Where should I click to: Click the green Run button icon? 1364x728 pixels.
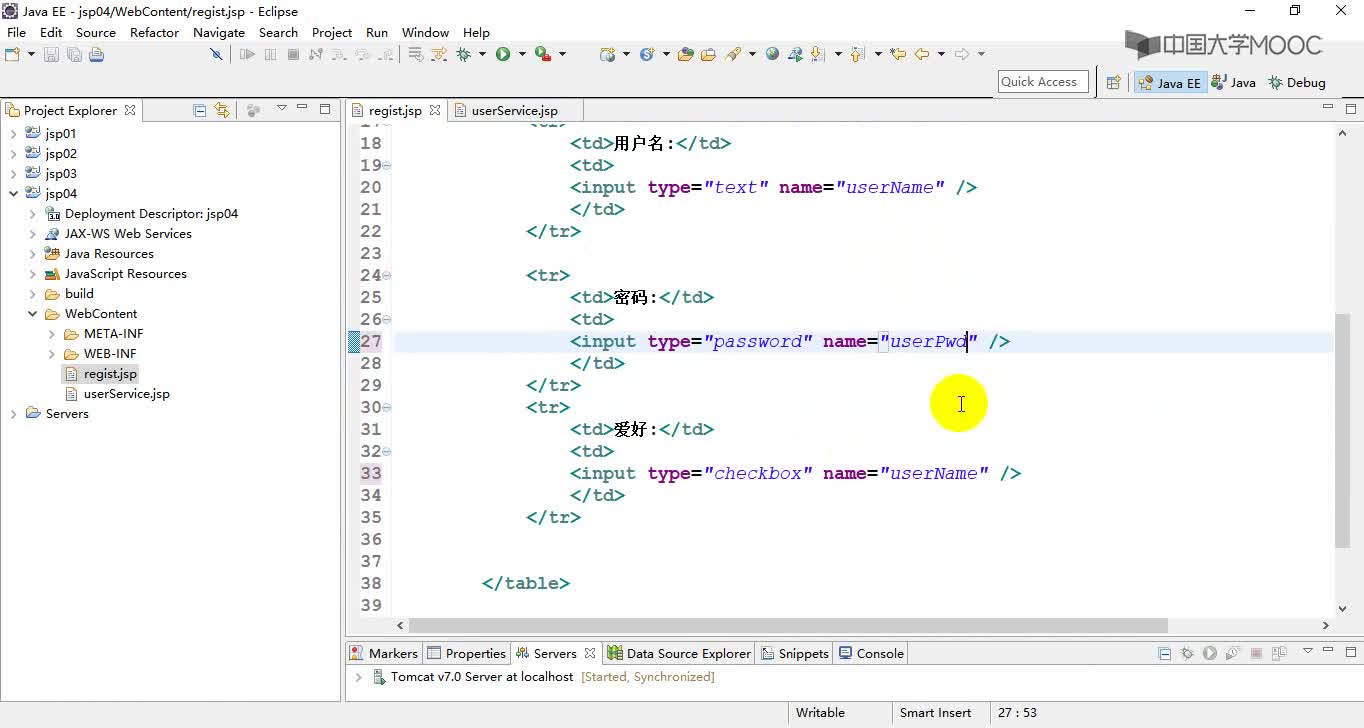coord(503,54)
